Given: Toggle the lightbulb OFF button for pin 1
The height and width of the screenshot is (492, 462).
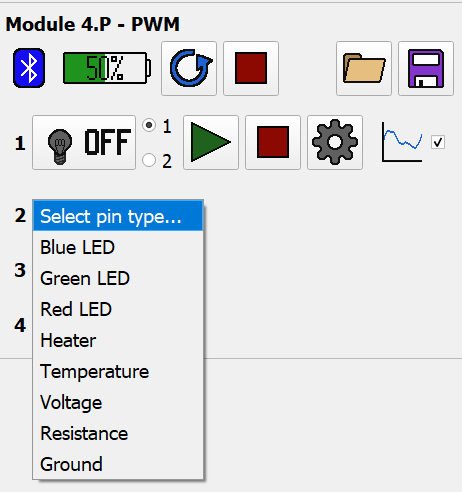Looking at the screenshot, I should (x=84, y=142).
